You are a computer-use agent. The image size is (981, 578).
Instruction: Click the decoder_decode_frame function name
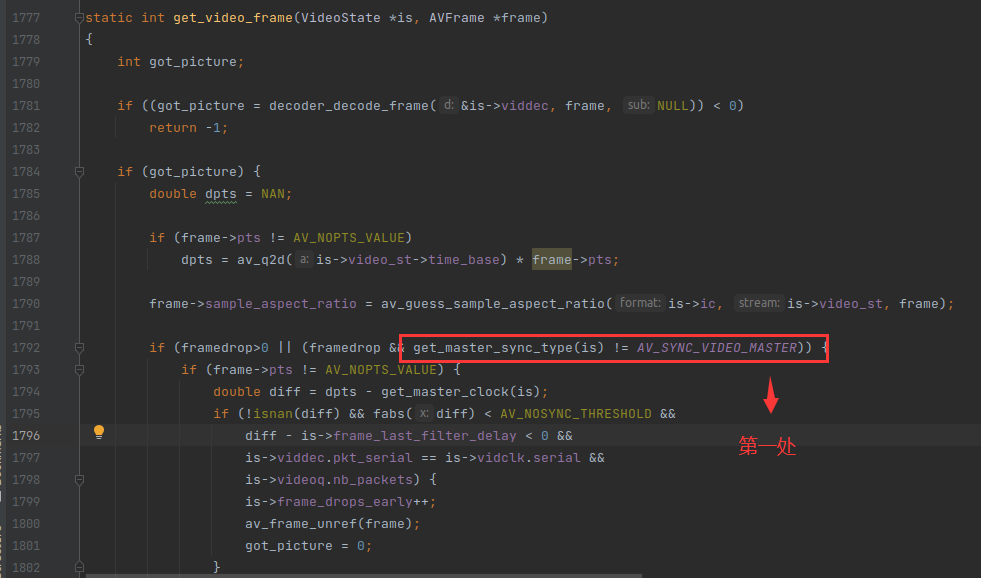348,106
